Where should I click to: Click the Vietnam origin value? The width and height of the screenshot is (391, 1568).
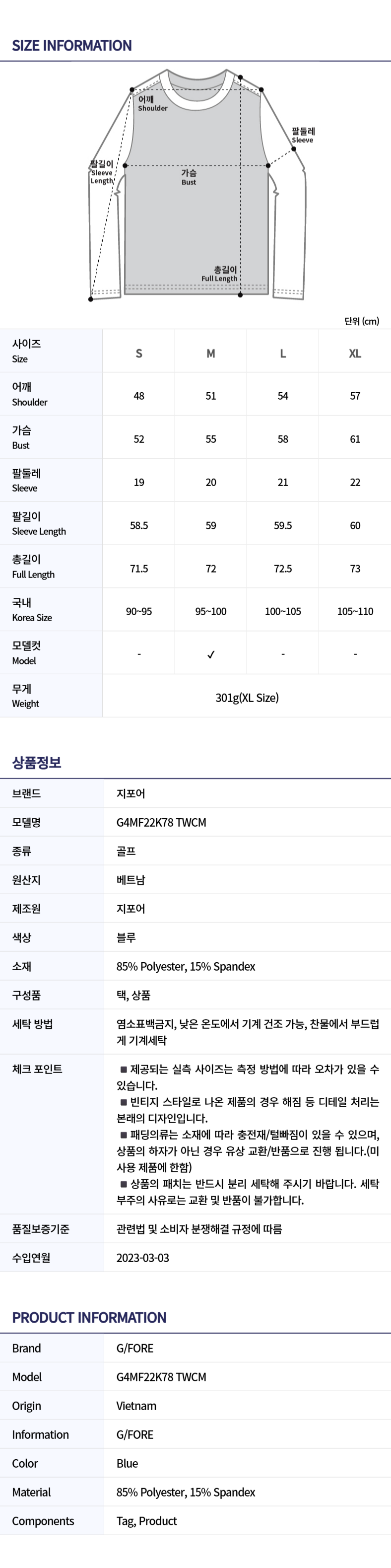click(136, 1406)
